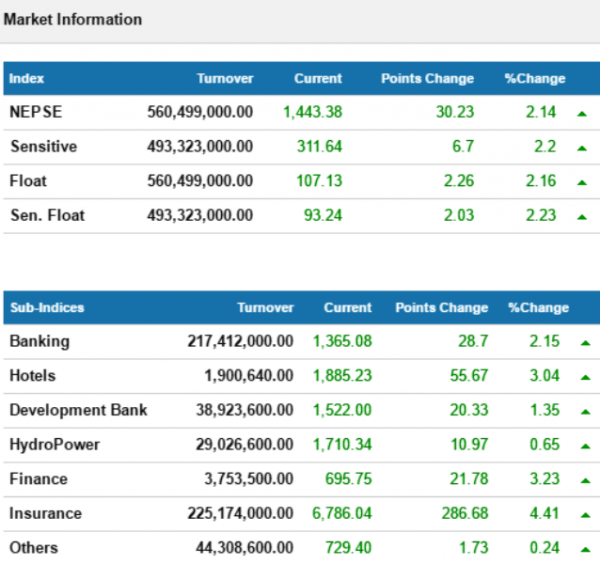Image resolution: width=600 pixels, height=564 pixels.
Task: Click NEPSE points change 30.23
Action: tap(455, 112)
